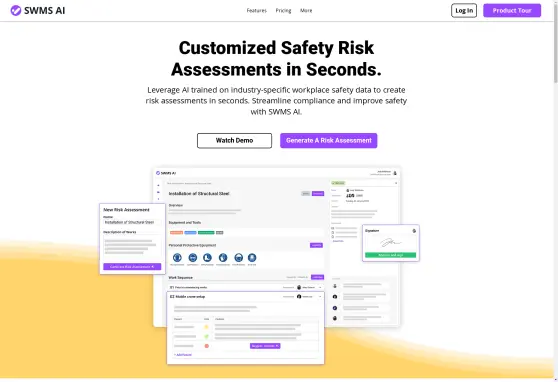Click the small SWMS AI logo in mockup
558x382 pixels.
point(166,173)
